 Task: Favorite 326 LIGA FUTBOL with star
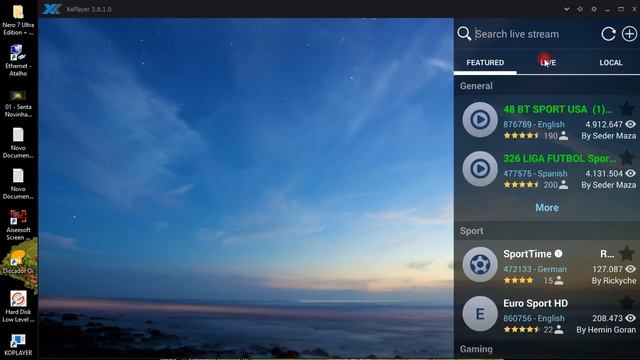[x=627, y=158]
